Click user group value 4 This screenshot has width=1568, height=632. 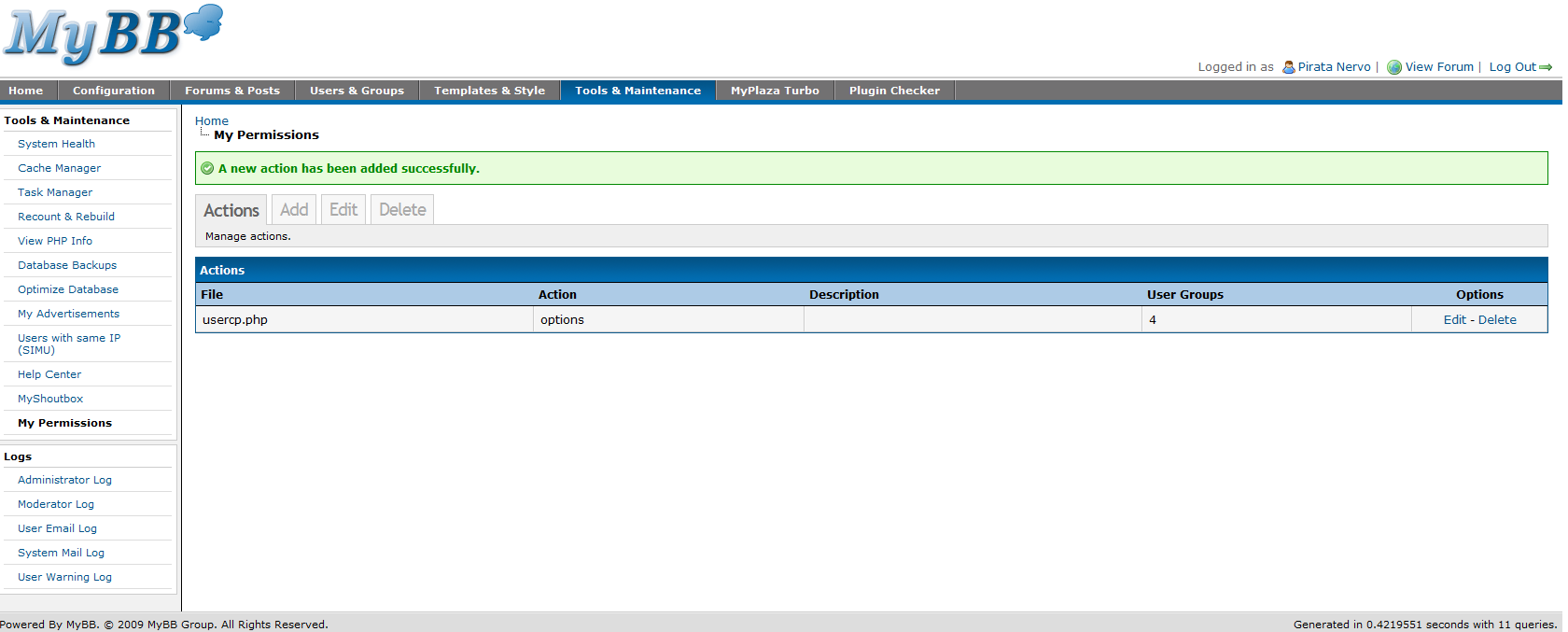1153,320
